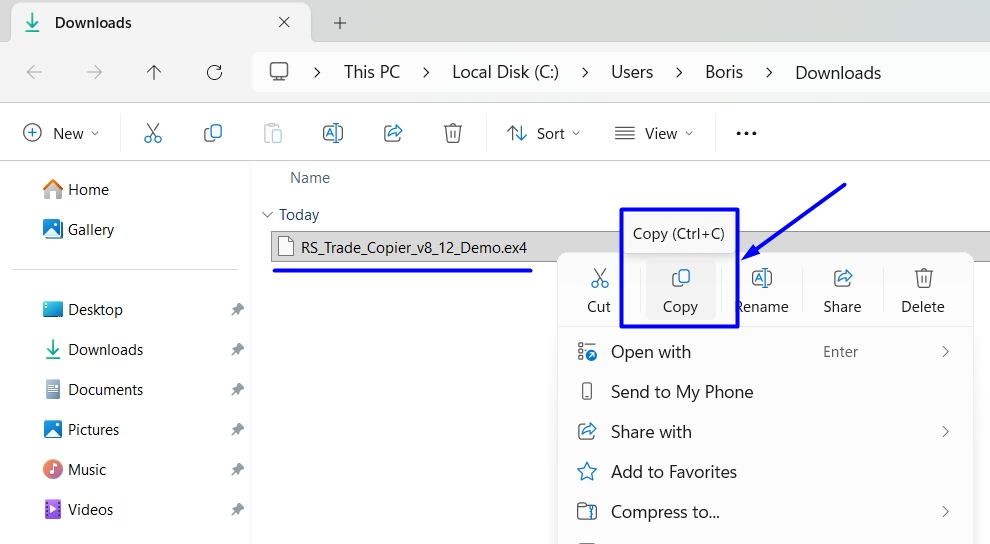The width and height of the screenshot is (990, 544).
Task: Click the toolbar Share icon
Action: point(393,133)
